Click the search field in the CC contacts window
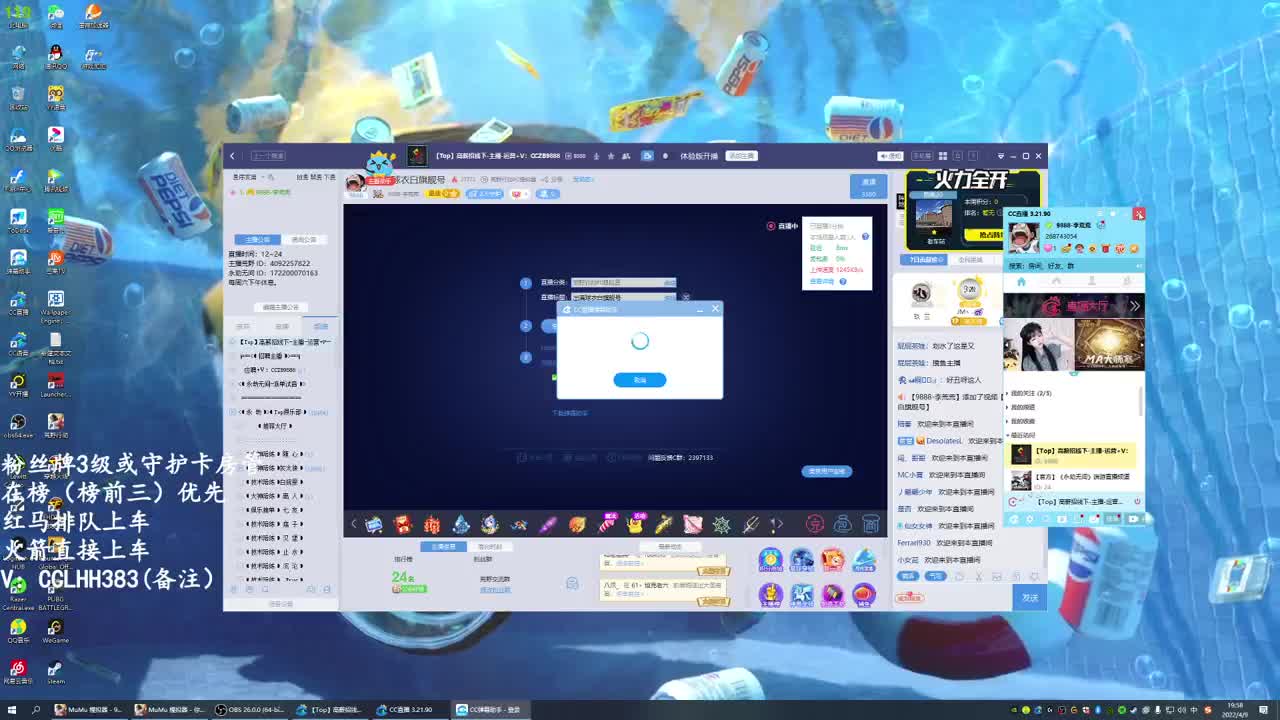The width and height of the screenshot is (1280, 720). [1072, 266]
